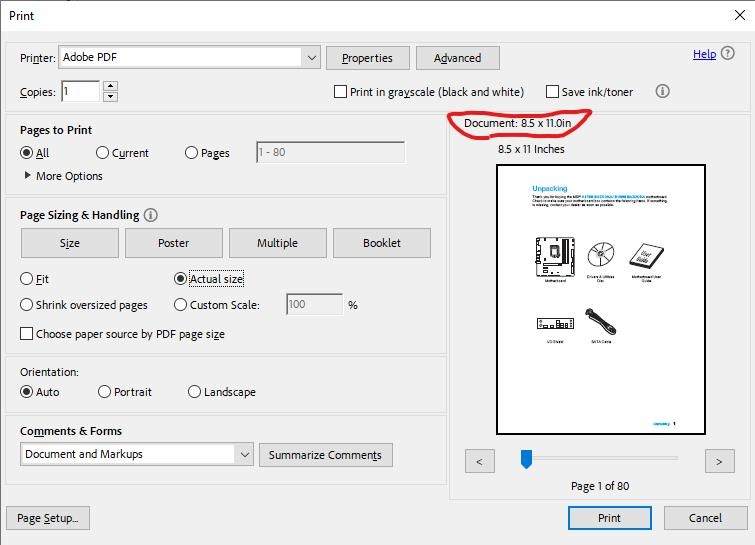Open Comments & Forms dropdown
Screen dimensions: 755x545
[x=245, y=454]
